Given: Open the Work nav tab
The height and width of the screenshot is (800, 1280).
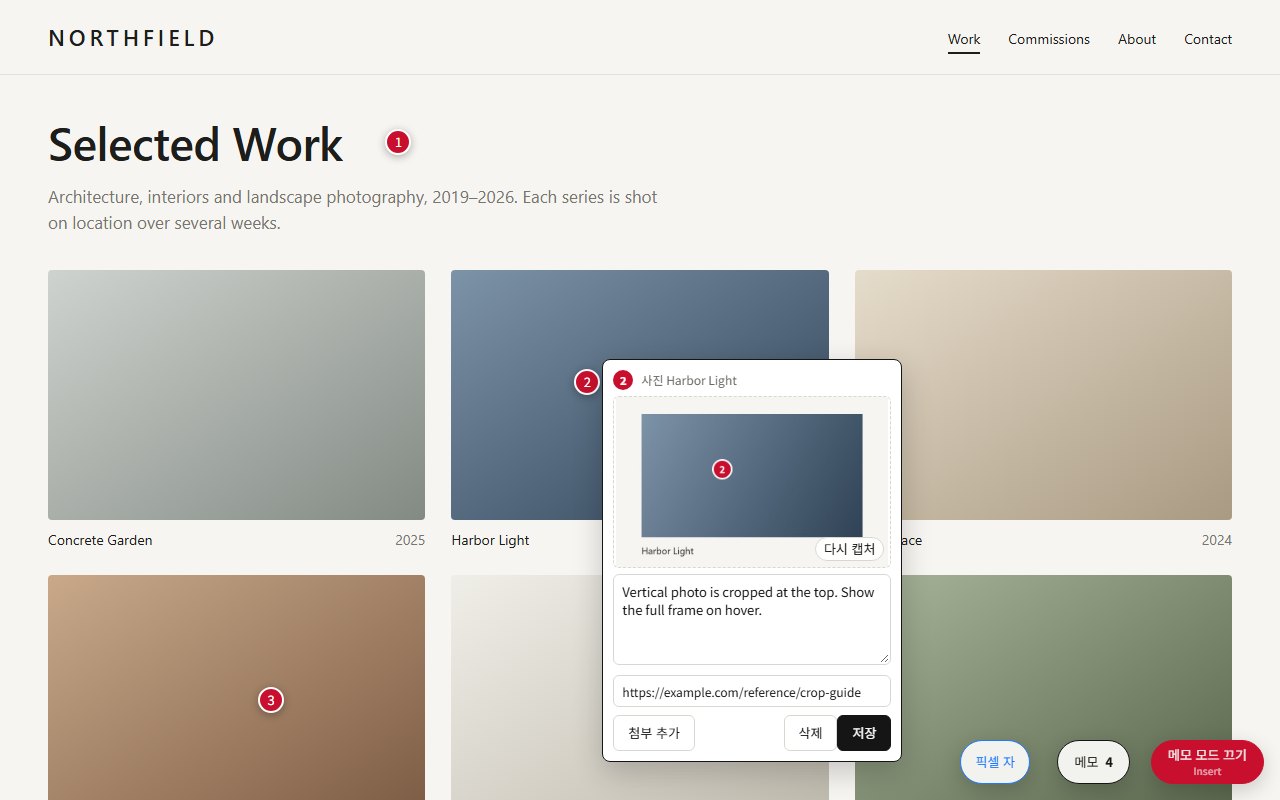Looking at the screenshot, I should click(964, 40).
